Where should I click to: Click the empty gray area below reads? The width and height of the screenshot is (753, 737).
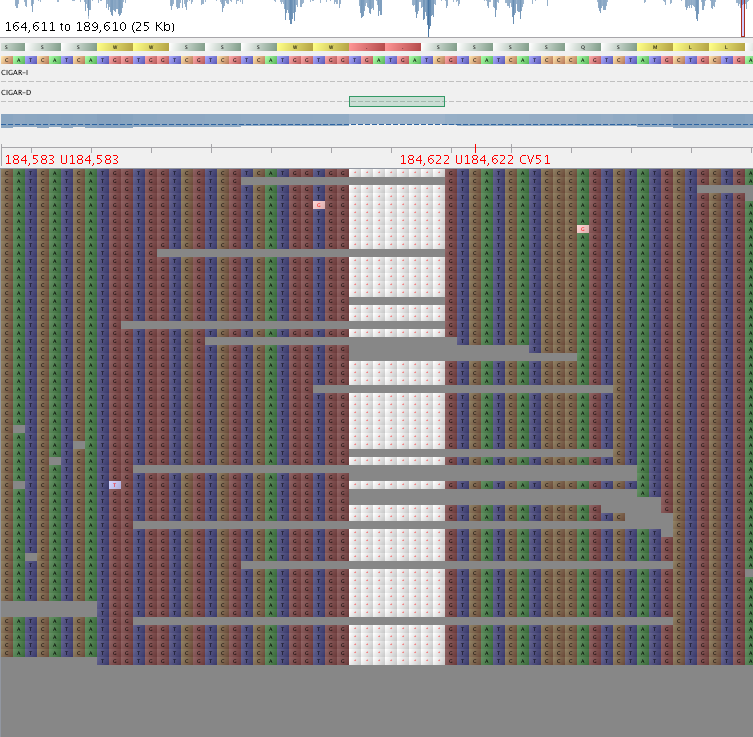click(x=376, y=700)
